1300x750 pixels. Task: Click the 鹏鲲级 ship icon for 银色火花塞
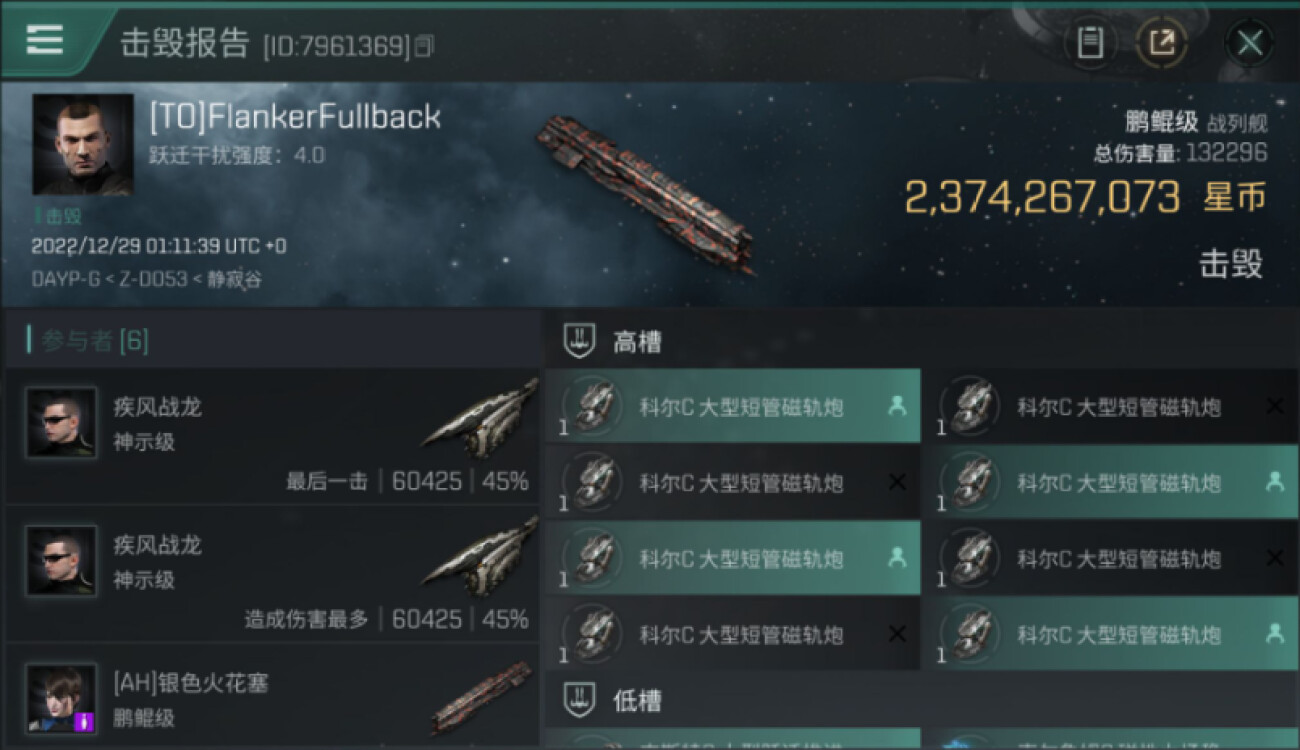click(482, 697)
